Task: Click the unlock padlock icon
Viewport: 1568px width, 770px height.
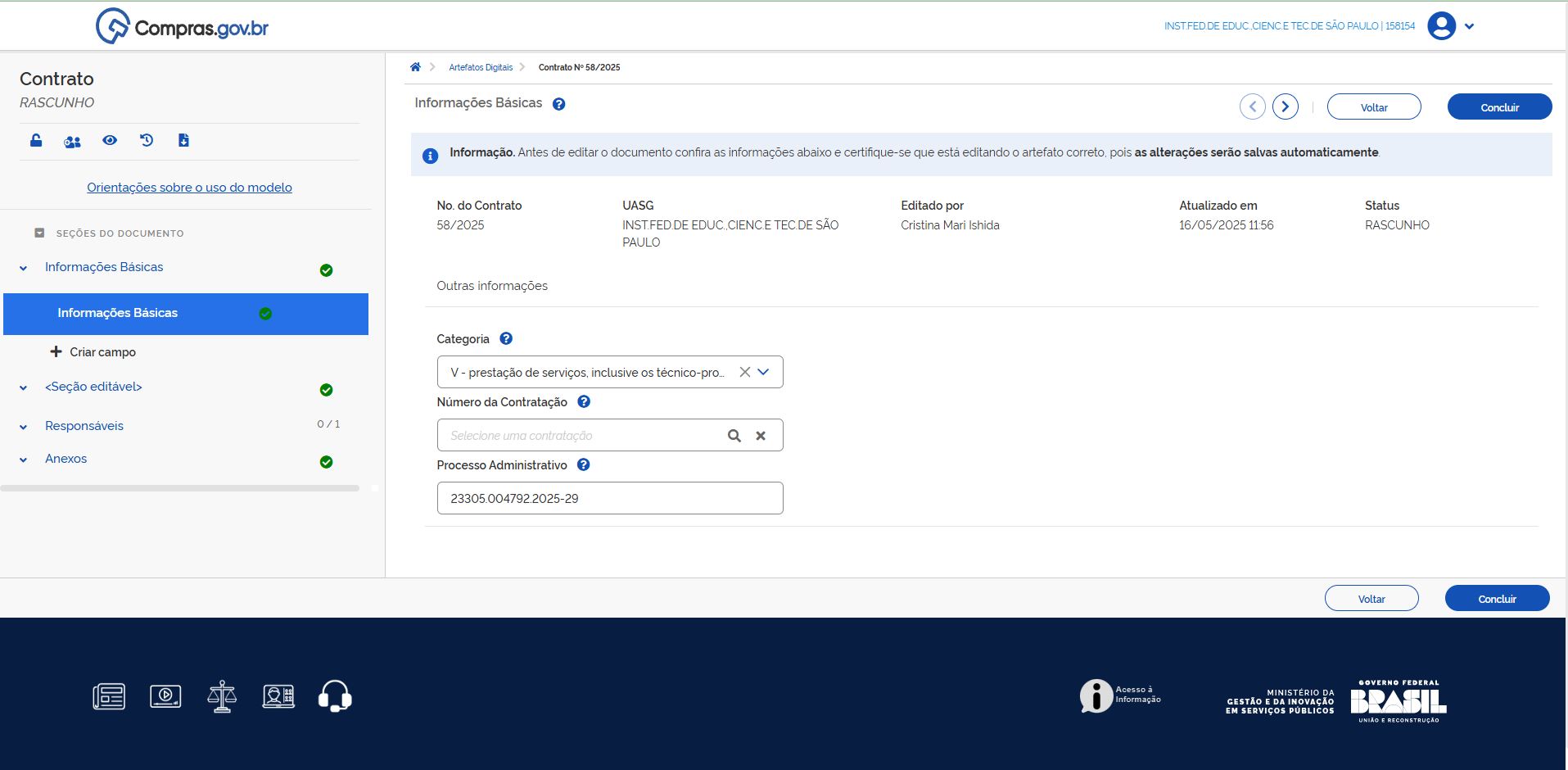Action: click(36, 141)
